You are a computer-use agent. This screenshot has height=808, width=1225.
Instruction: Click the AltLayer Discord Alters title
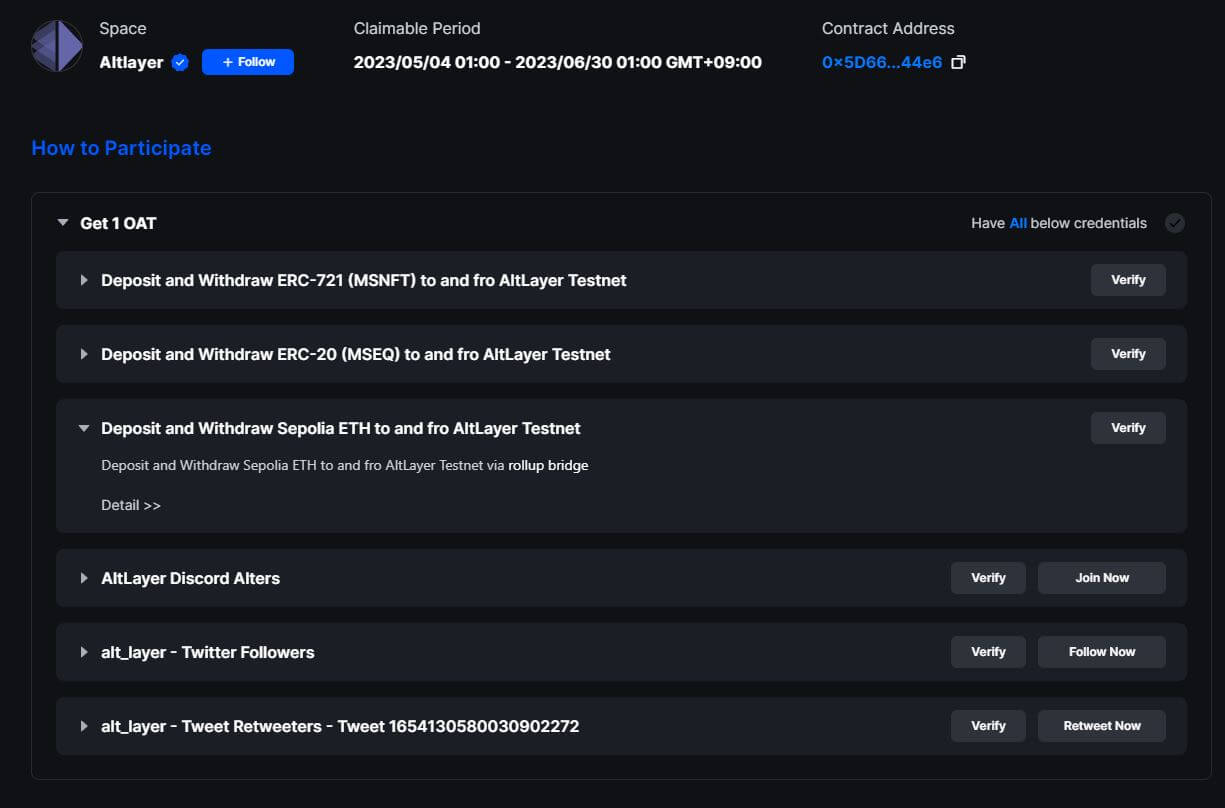(190, 578)
